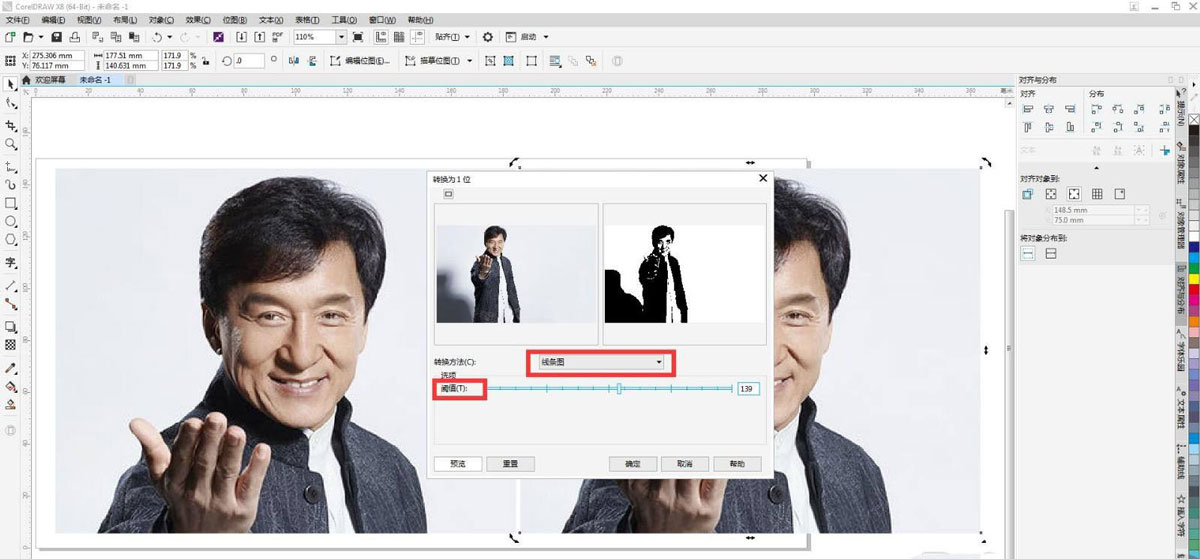The width and height of the screenshot is (1200, 559).
Task: Click the threshold value field showing 139
Action: (748, 388)
